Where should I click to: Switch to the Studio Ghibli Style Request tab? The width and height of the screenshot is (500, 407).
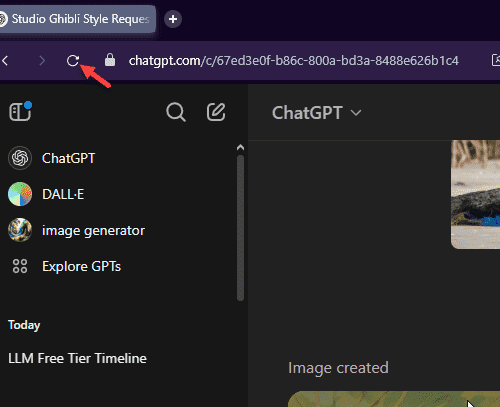pos(77,19)
